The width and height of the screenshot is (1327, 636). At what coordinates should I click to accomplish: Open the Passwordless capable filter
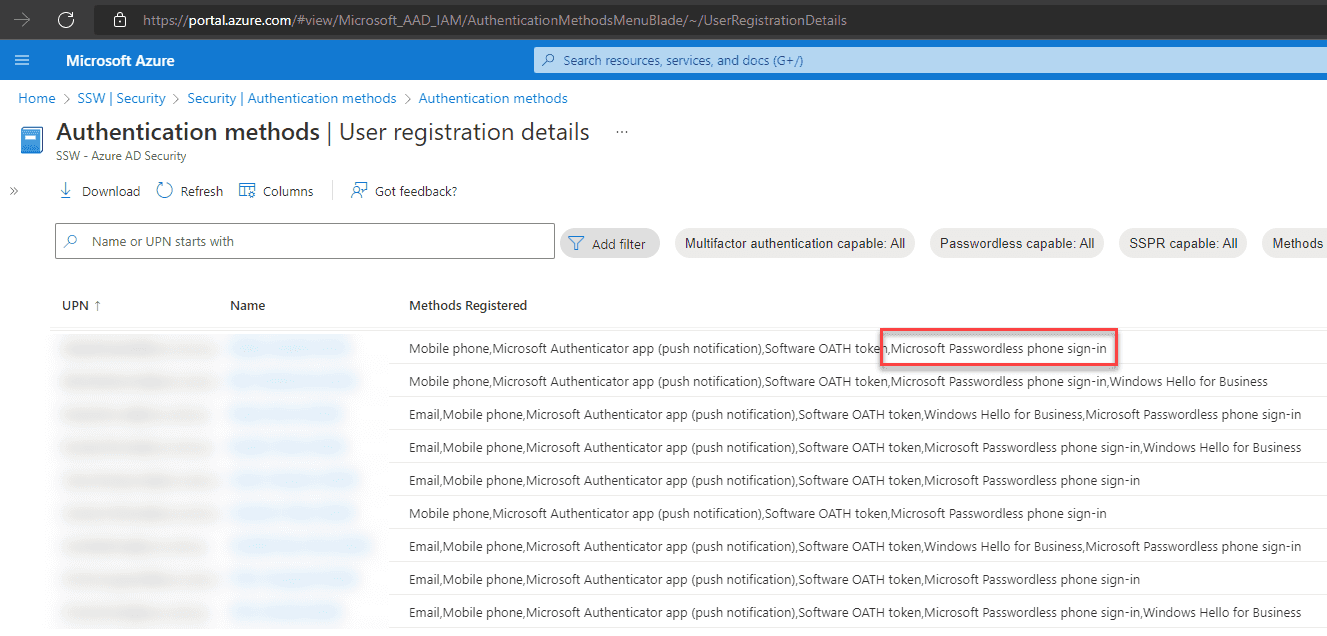click(x=1016, y=243)
